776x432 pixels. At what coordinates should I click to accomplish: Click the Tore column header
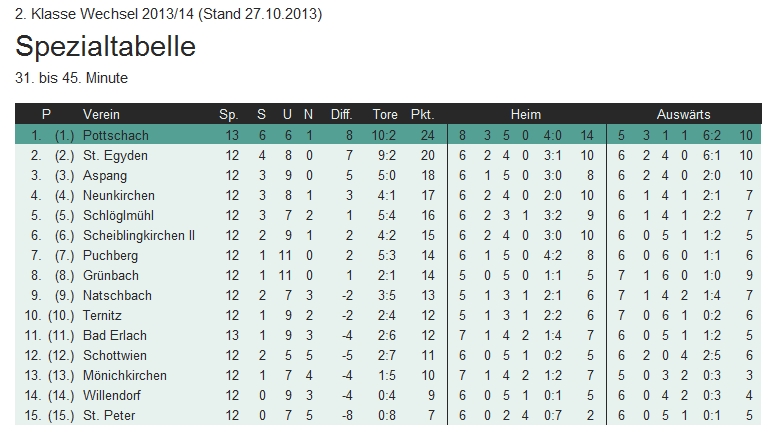[x=385, y=114]
